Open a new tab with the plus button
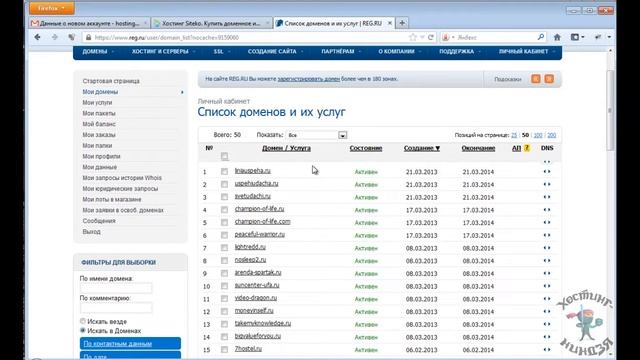Image resolution: width=640 pixels, height=360 pixels. 402,23
